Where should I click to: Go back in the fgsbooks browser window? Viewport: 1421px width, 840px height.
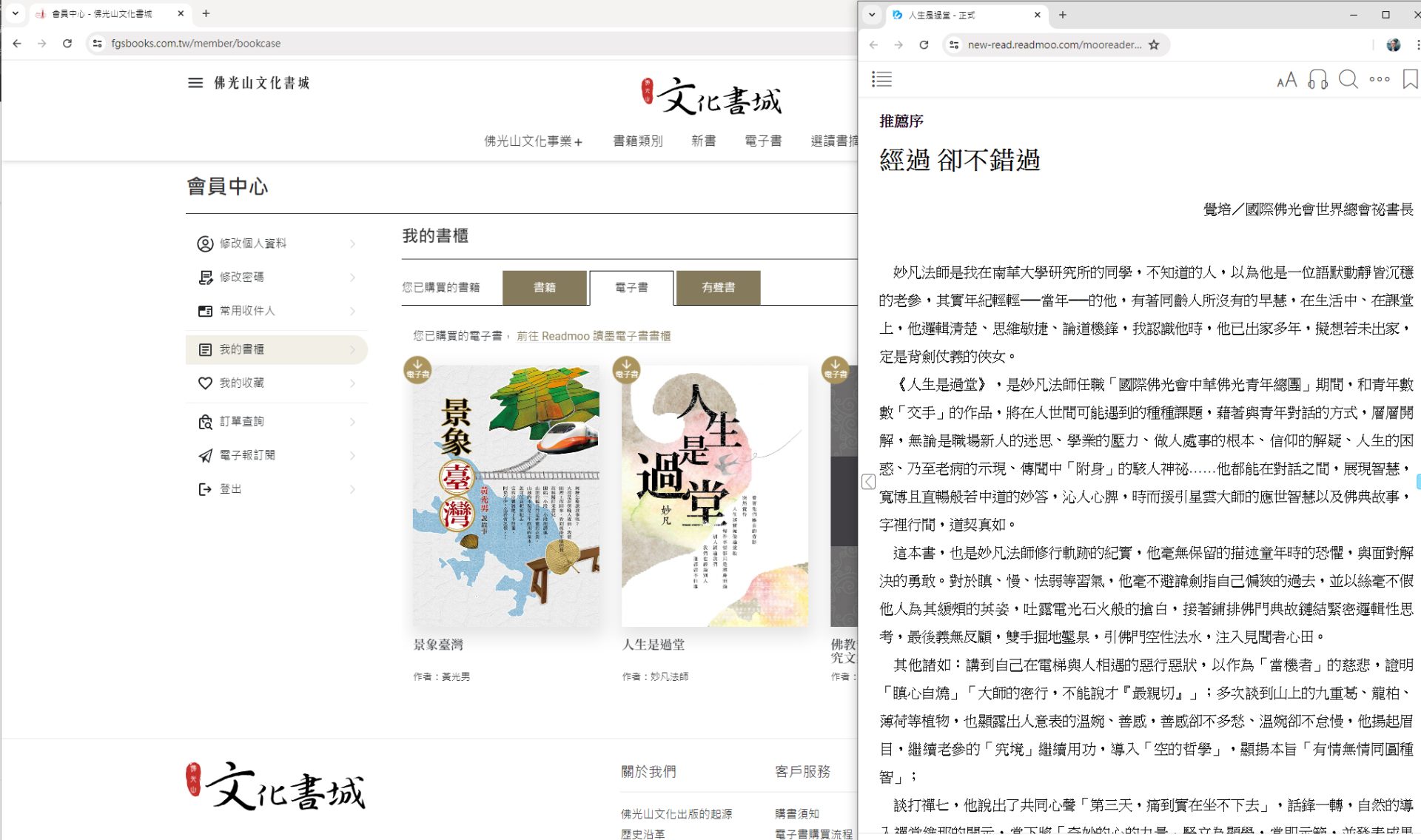pyautogui.click(x=17, y=44)
